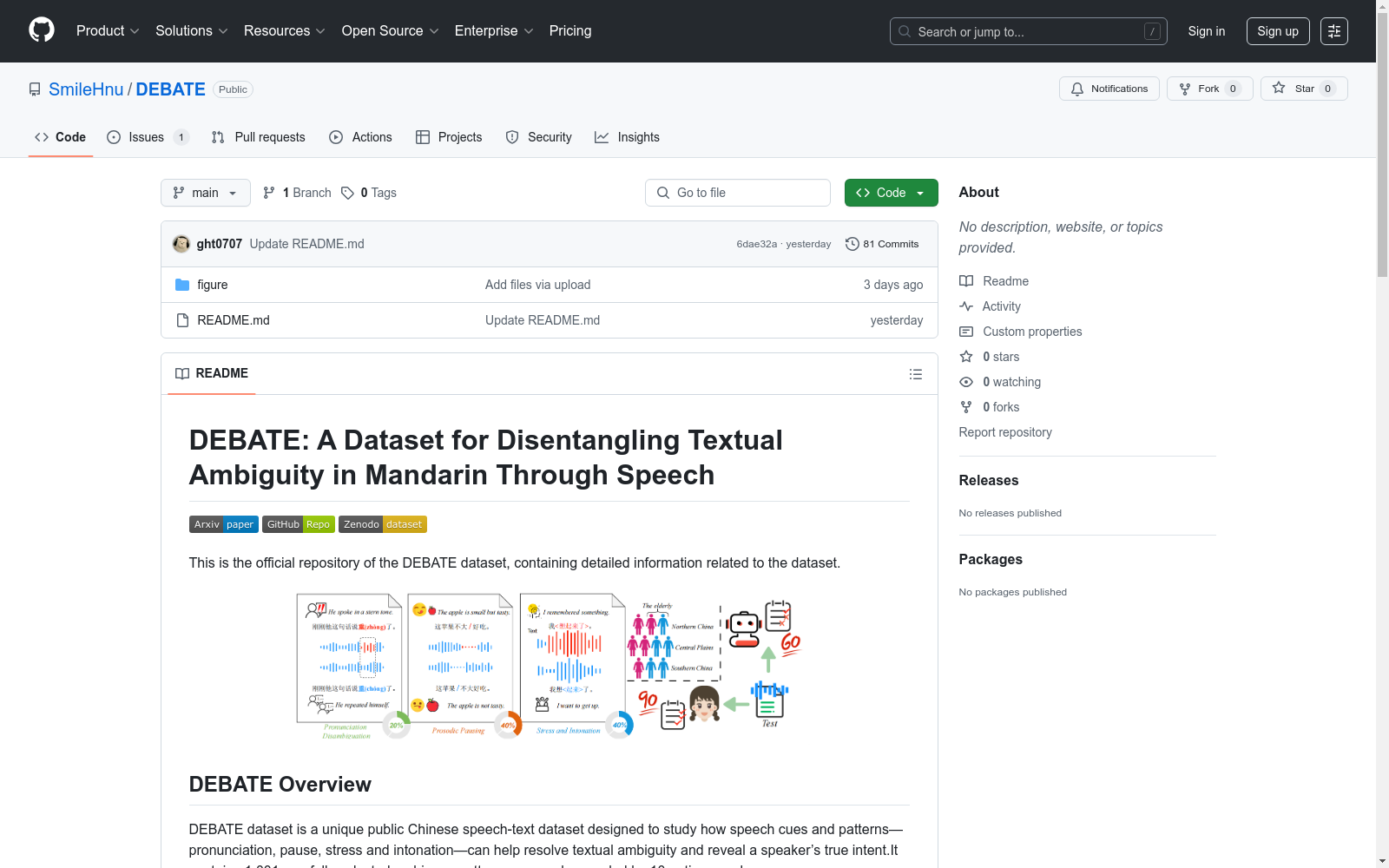Viewport: 1389px width, 868px height.
Task: Click the fork icon beside 0 forks
Action: coord(966,407)
